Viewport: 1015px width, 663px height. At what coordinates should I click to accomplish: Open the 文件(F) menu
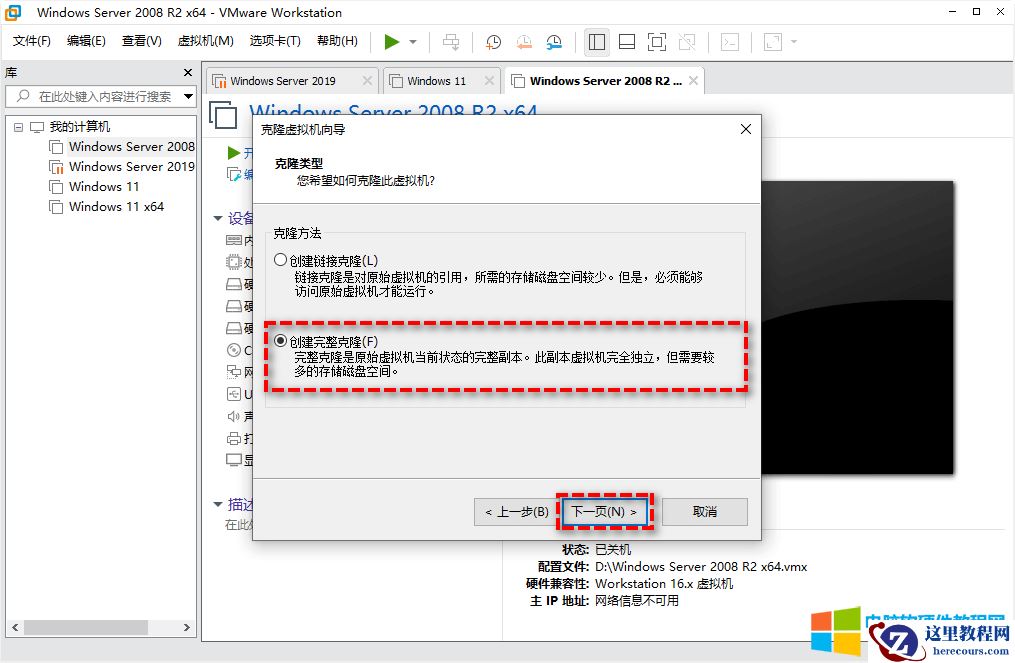click(31, 41)
